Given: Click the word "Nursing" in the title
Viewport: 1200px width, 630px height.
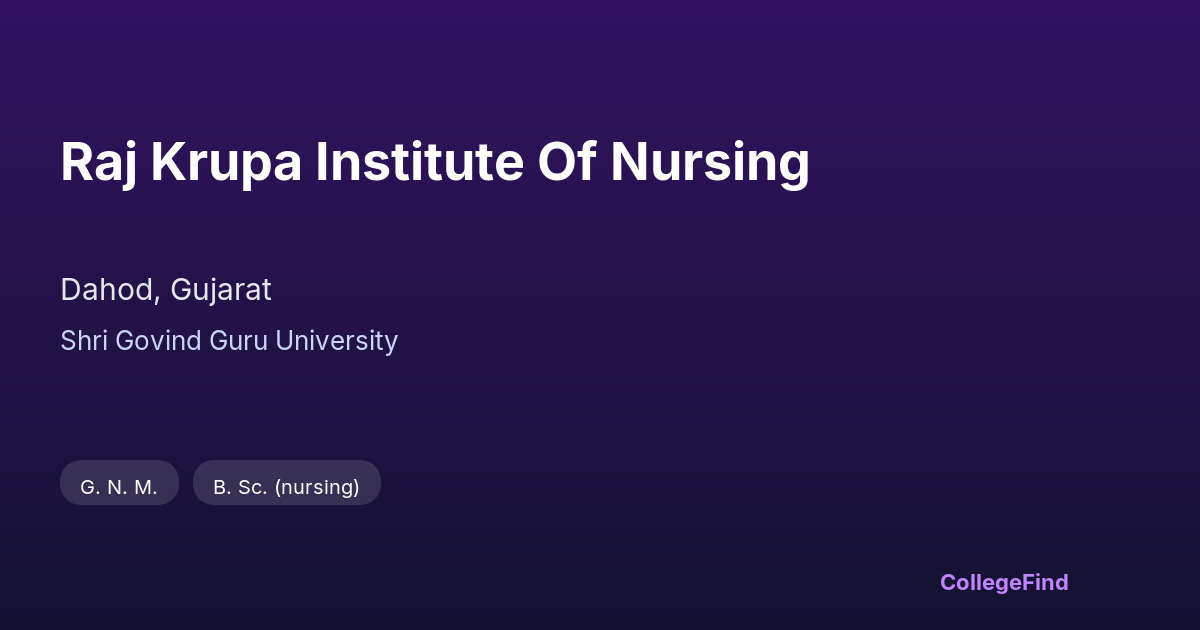Looking at the screenshot, I should click(710, 162).
